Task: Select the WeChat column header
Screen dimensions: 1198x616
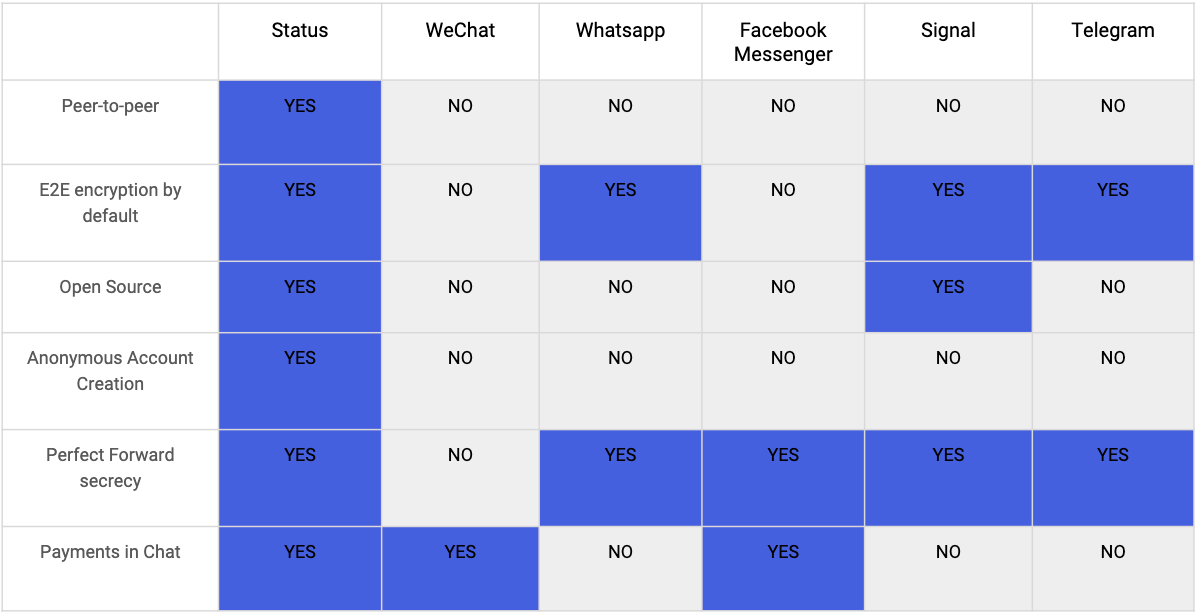Action: [460, 41]
